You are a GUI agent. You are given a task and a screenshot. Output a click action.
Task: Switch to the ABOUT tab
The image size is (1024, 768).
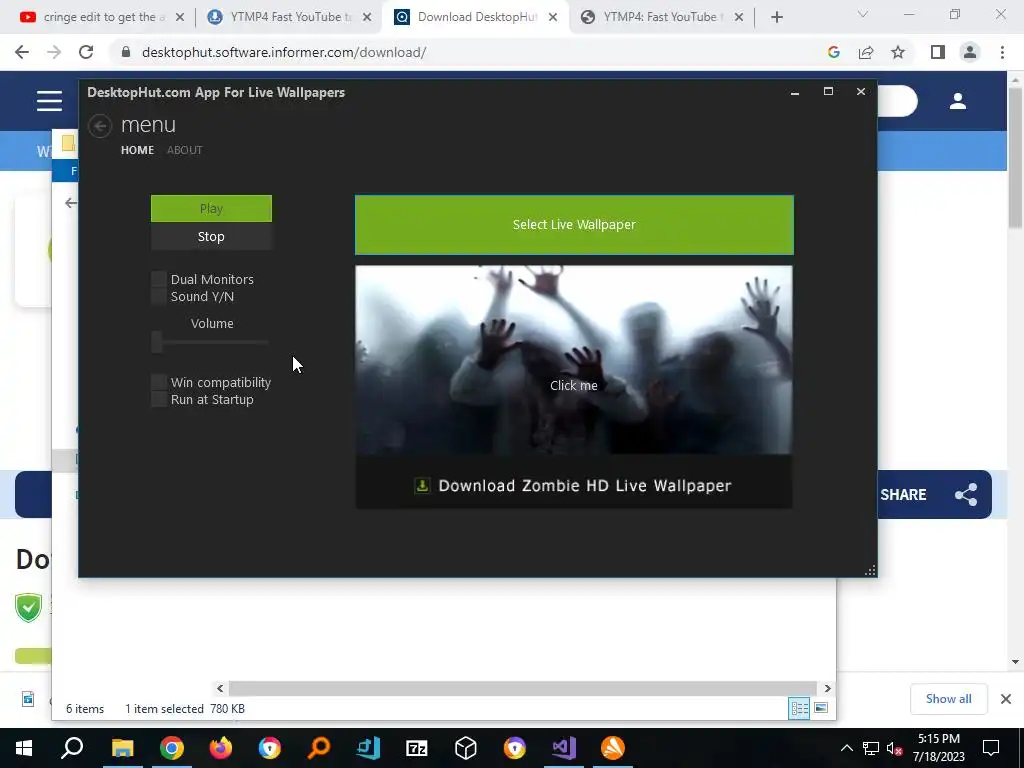[184, 150]
